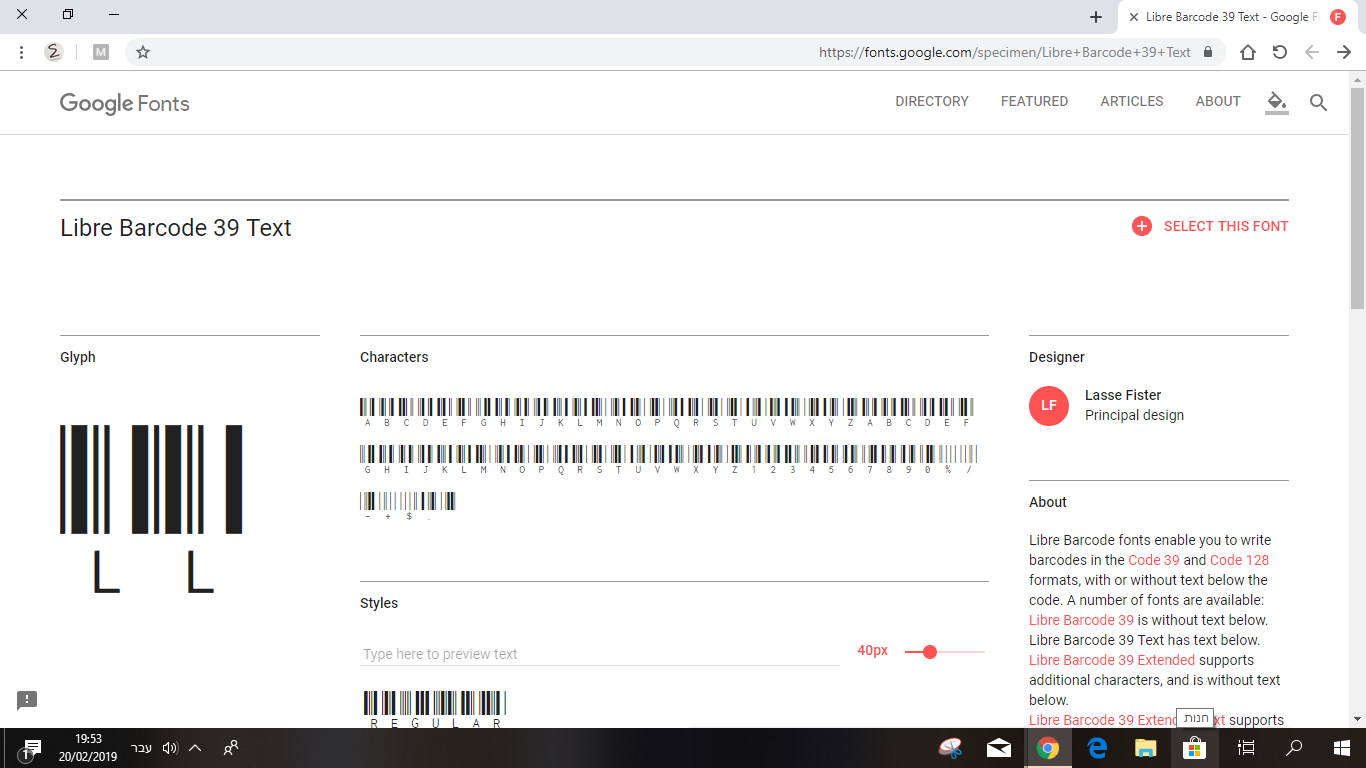Open the feedback exclamation icon
Screen dimensions: 1366x768
[x=27, y=700]
